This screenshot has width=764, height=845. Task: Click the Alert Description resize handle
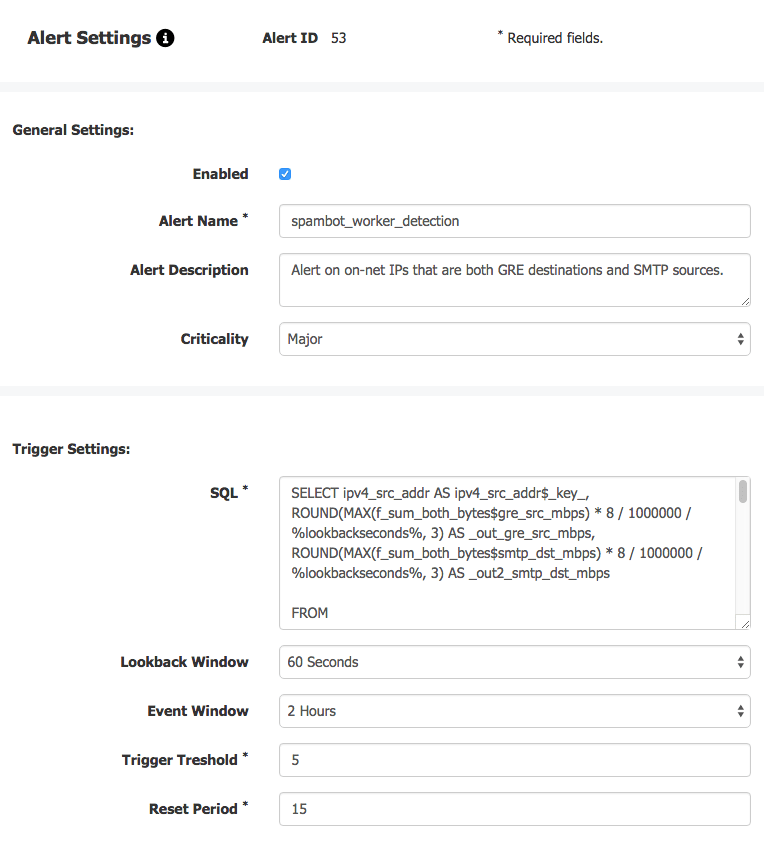(745, 302)
